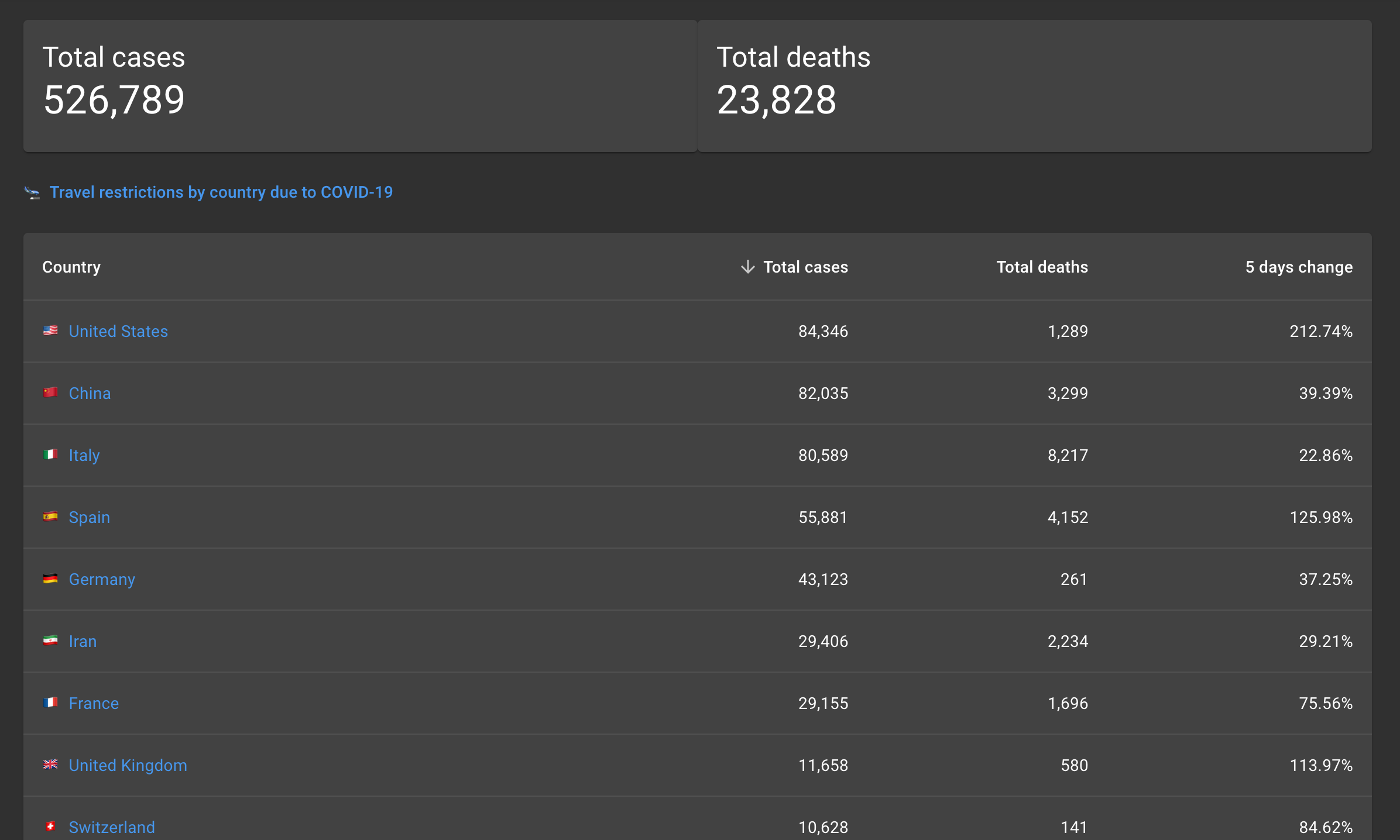Click the airplane travel restrictions icon
Screen dimensions: 1400x840
(x=31, y=192)
